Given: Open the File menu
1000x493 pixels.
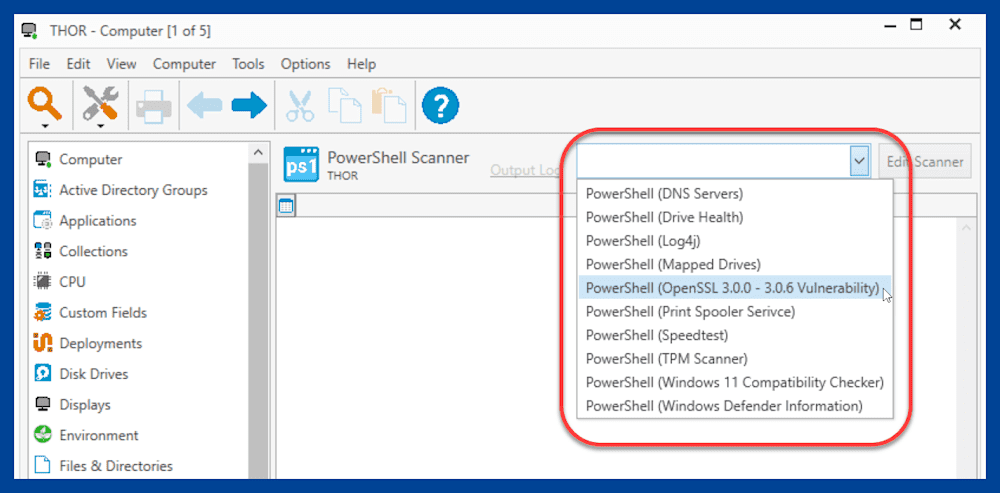Looking at the screenshot, I should (39, 64).
